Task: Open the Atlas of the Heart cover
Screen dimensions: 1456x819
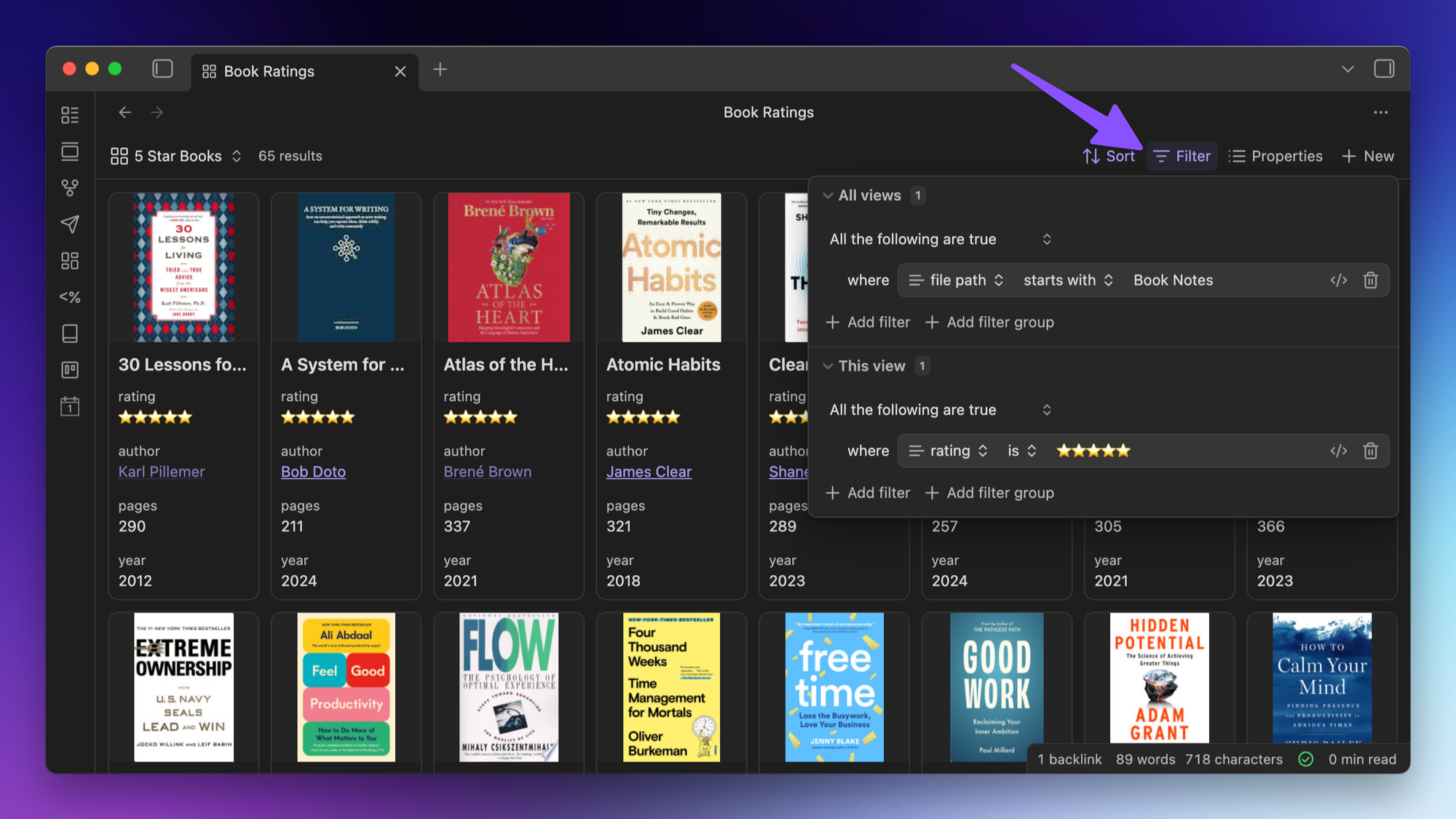Action: point(509,267)
